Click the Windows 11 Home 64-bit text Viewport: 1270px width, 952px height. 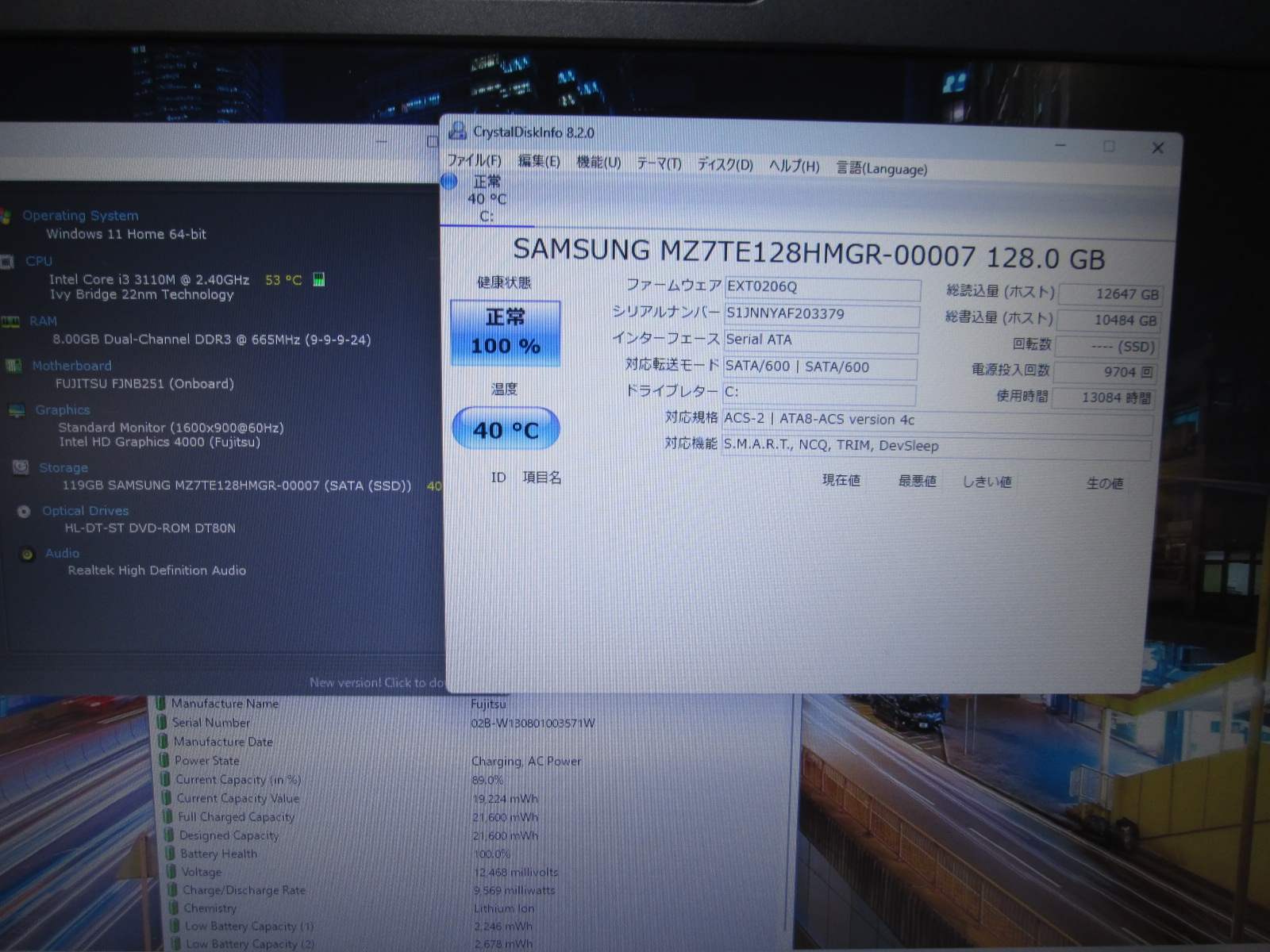[x=126, y=234]
